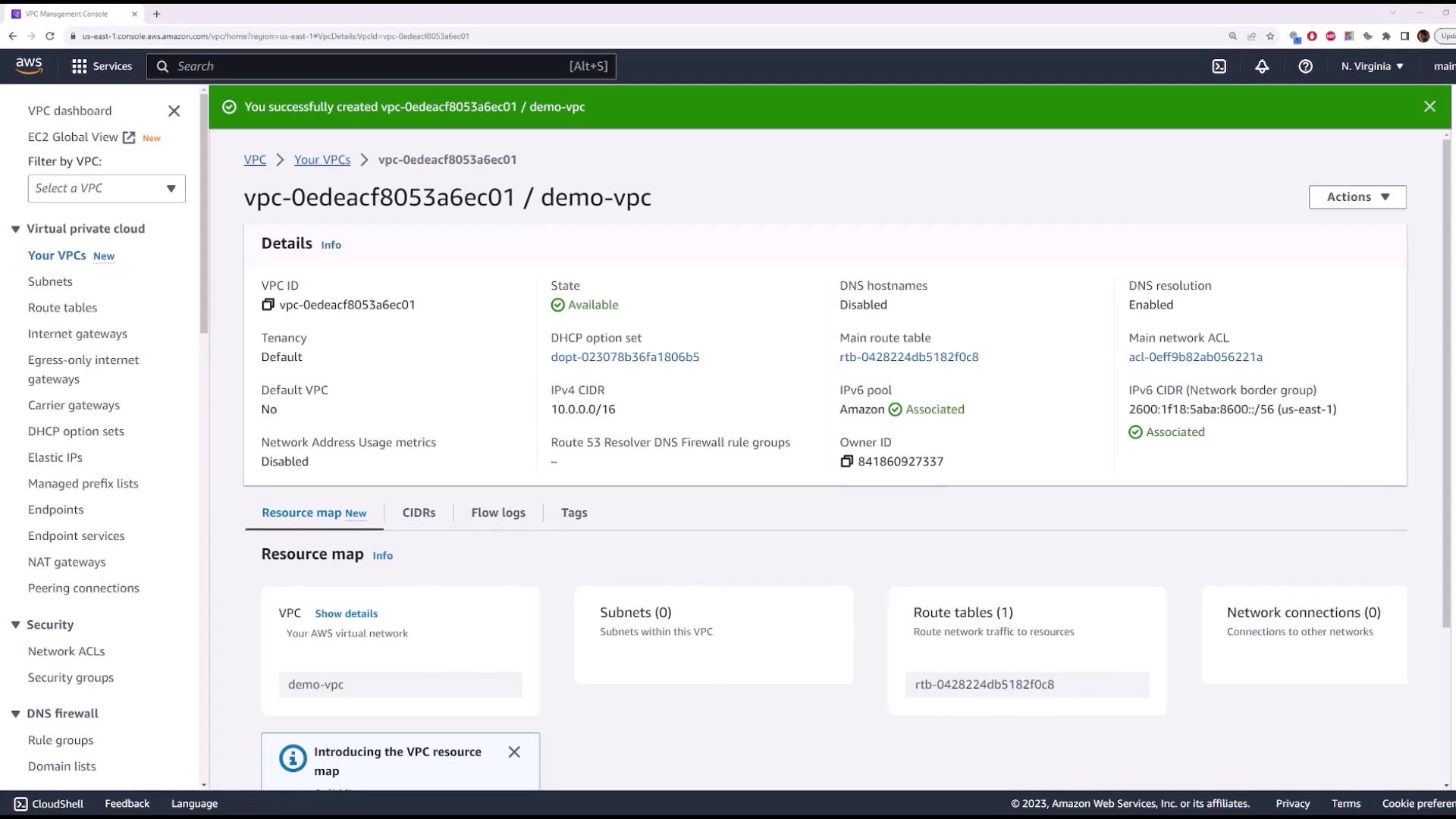The height and width of the screenshot is (819, 1456).
Task: Dismiss the green success banner
Action: tap(1429, 107)
